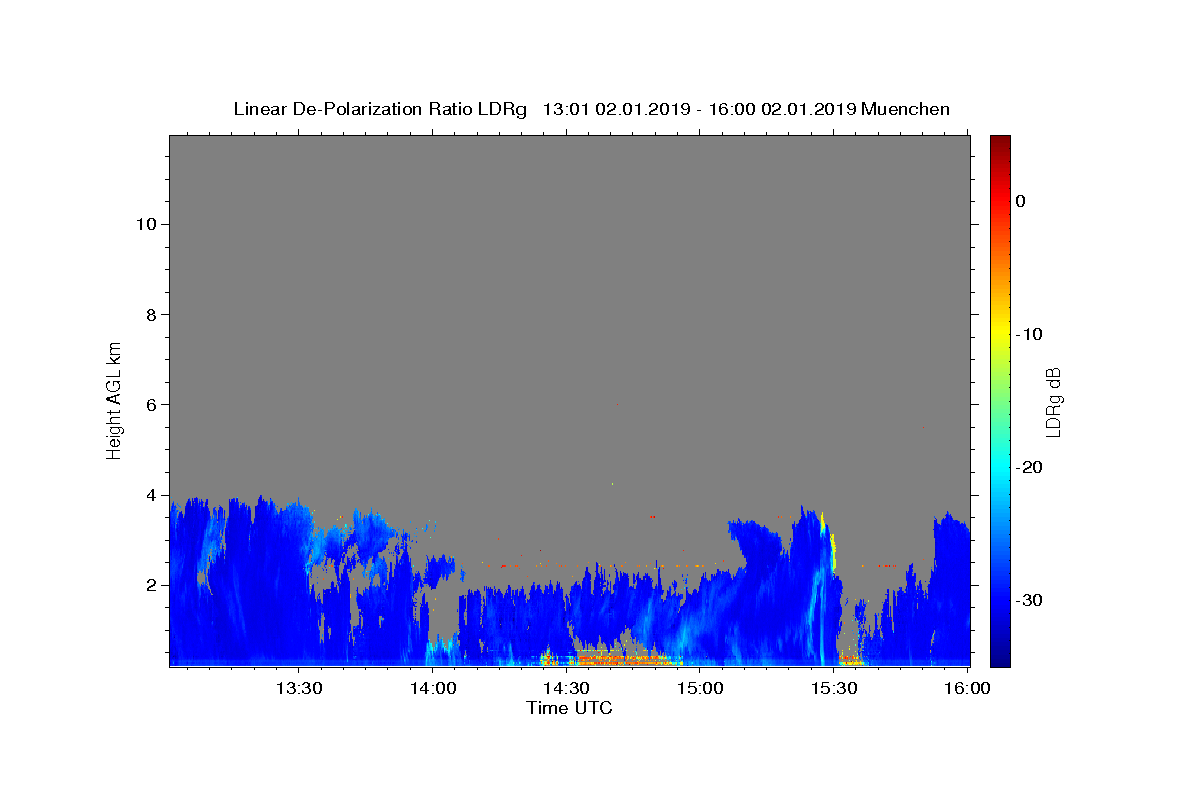Click the 13:30 time tick label

[x=298, y=688]
